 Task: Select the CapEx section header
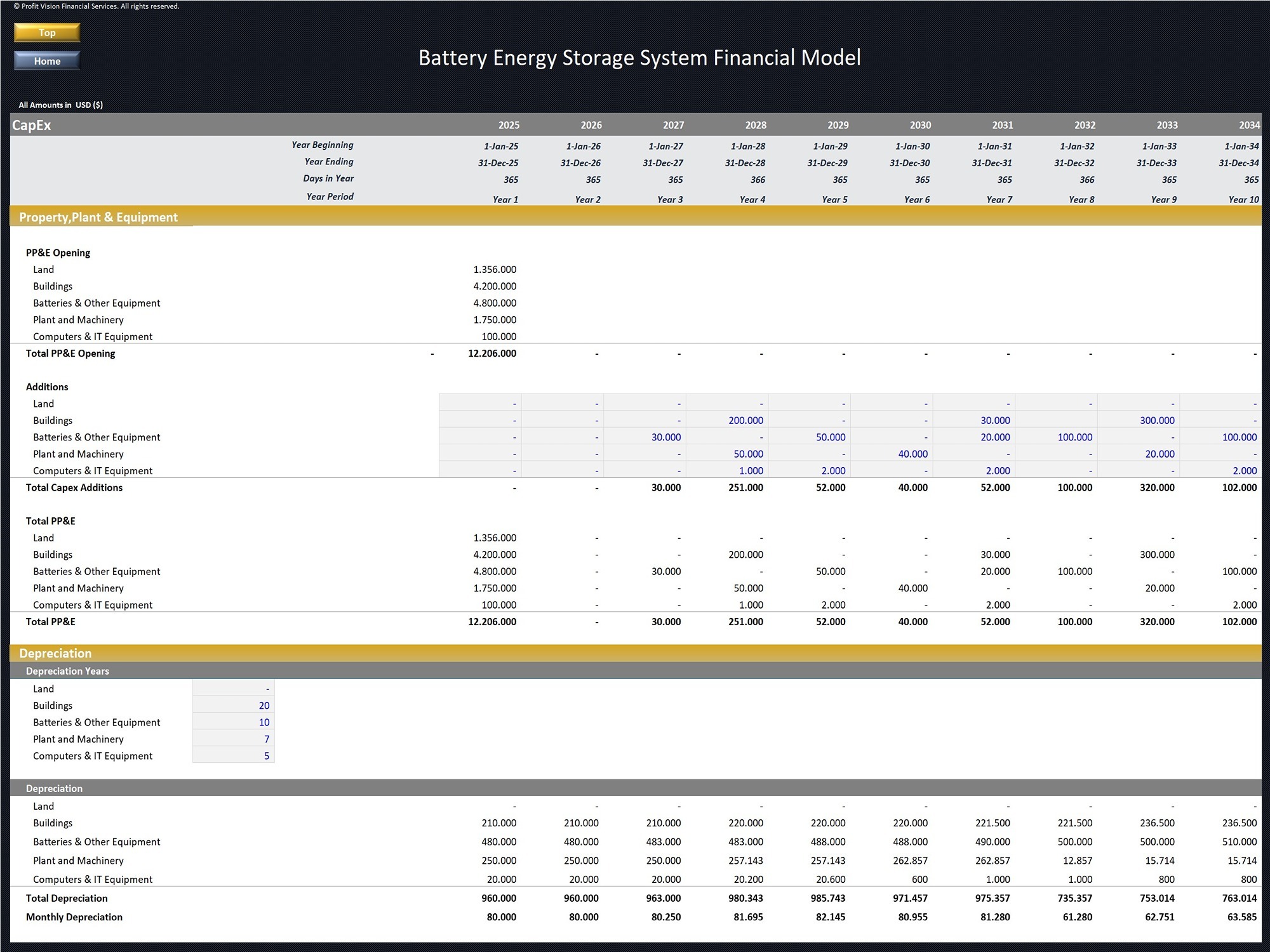coord(30,125)
